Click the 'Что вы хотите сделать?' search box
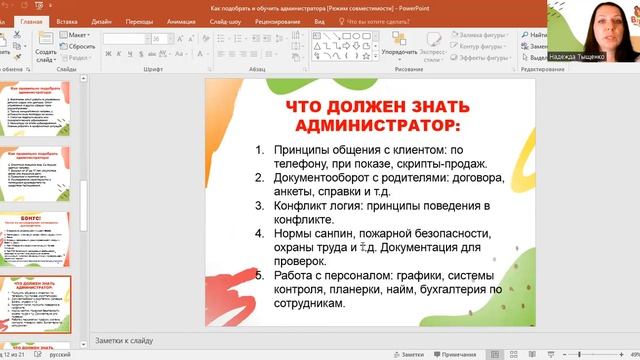Viewport: 640px width, 360px height. tap(374, 22)
